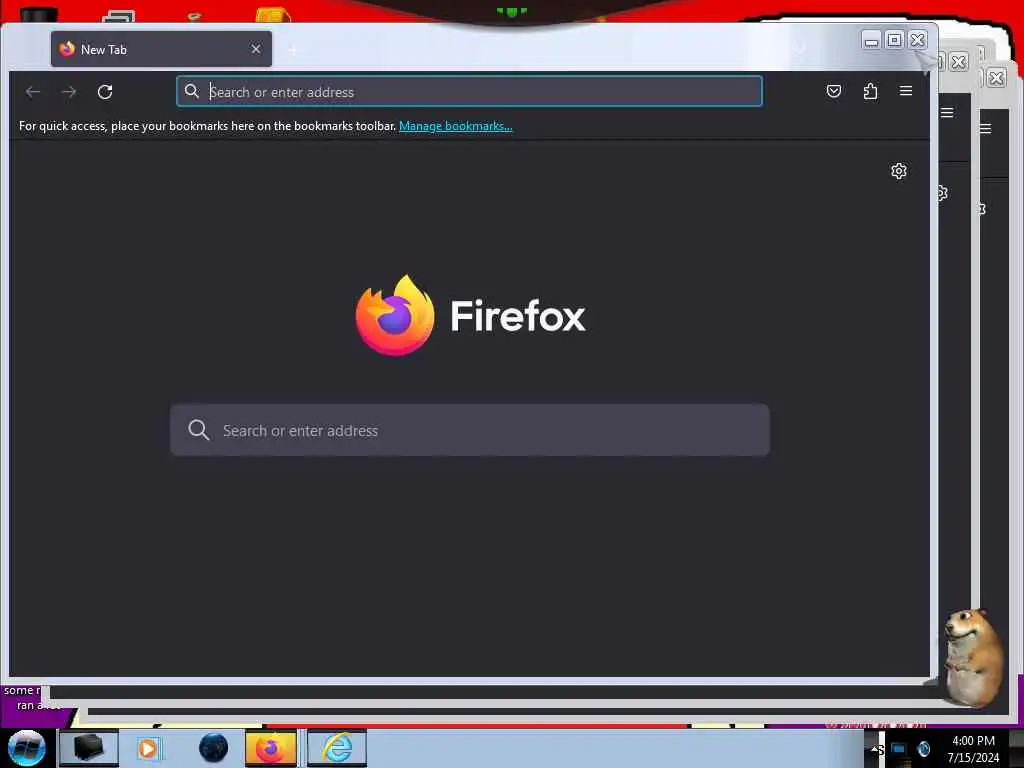Open the Firefox application hamburger menu
This screenshot has height=768, width=1024.
[906, 91]
